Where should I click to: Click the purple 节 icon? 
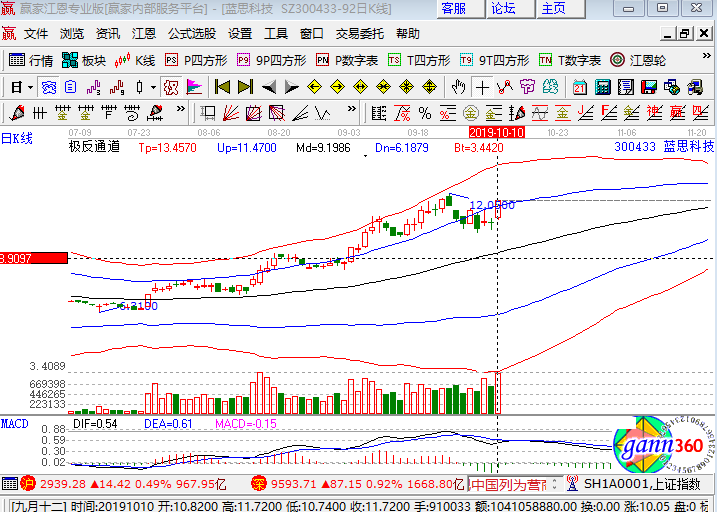528,87
